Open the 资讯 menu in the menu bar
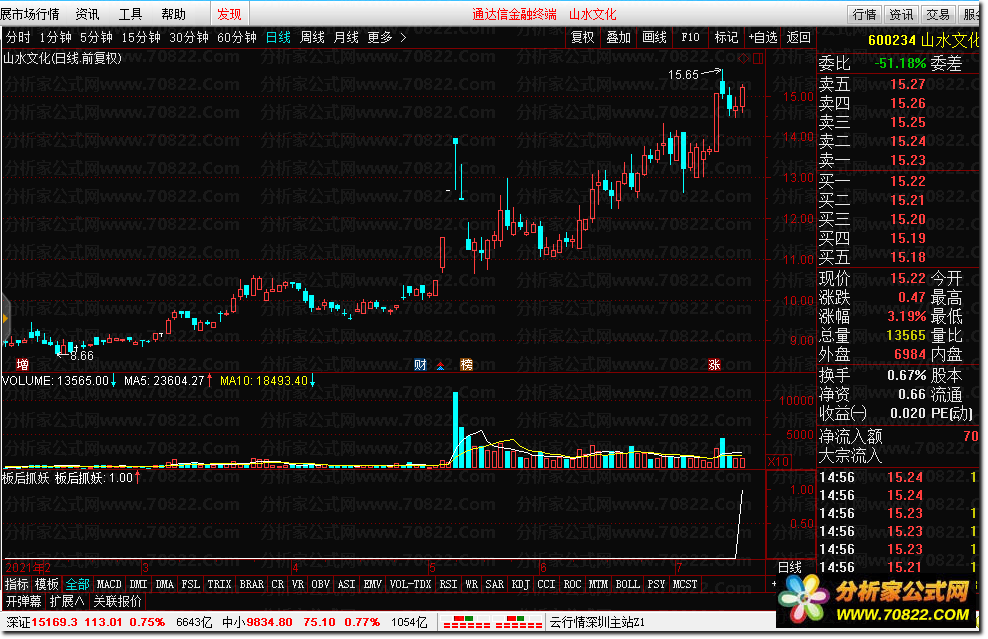This screenshot has width=988, height=639. pyautogui.click(x=87, y=14)
